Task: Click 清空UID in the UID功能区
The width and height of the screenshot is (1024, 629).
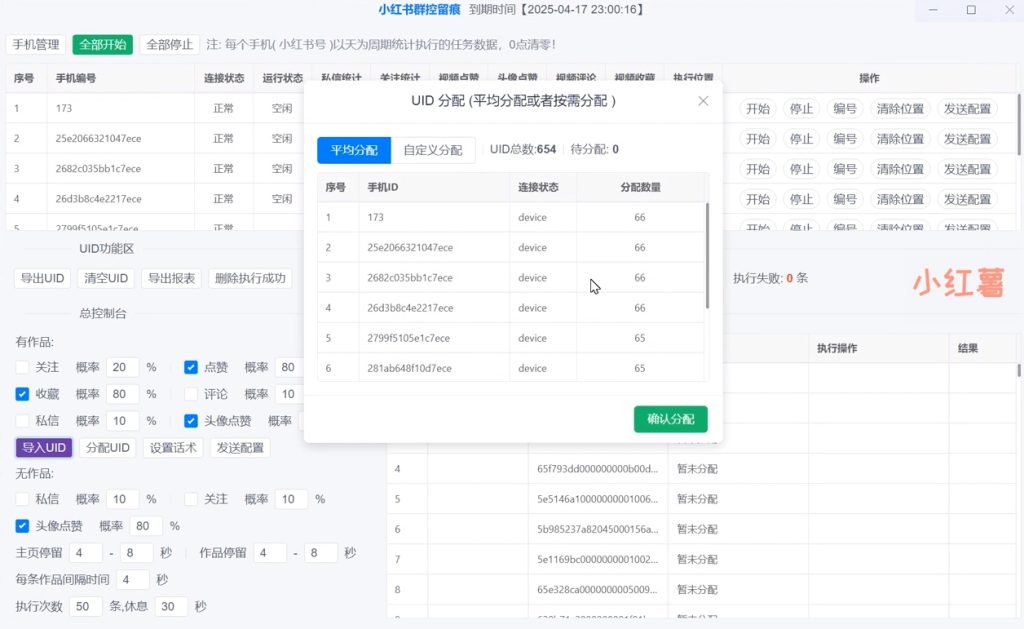Action: (x=105, y=278)
